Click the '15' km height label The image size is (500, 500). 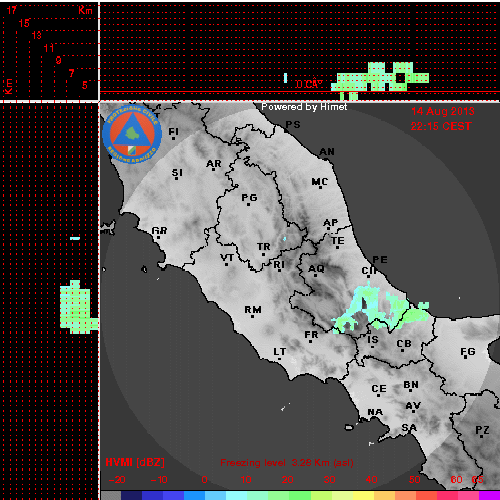pos(24,23)
